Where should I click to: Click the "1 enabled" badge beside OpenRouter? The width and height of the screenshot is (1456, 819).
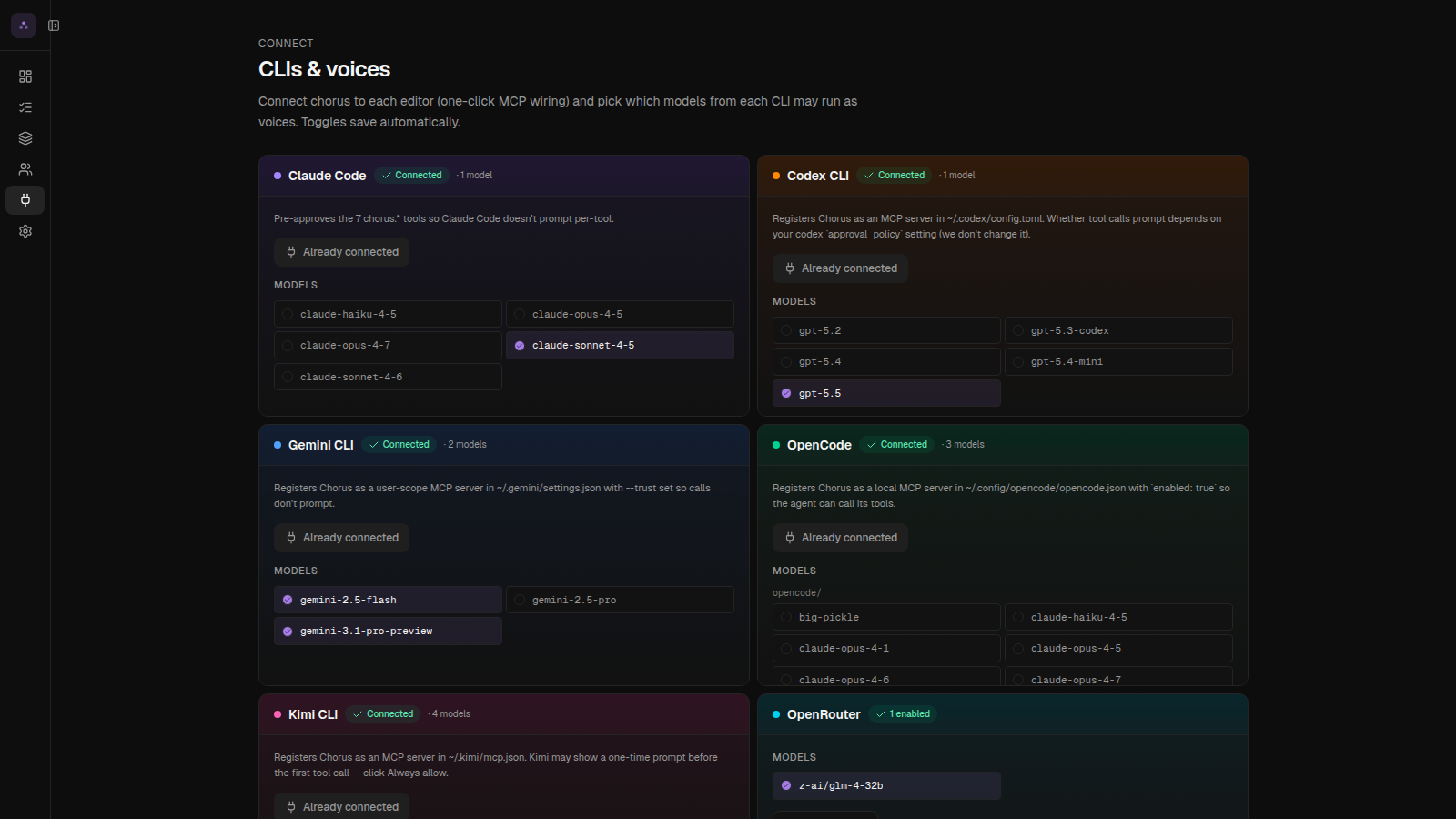tap(903, 714)
